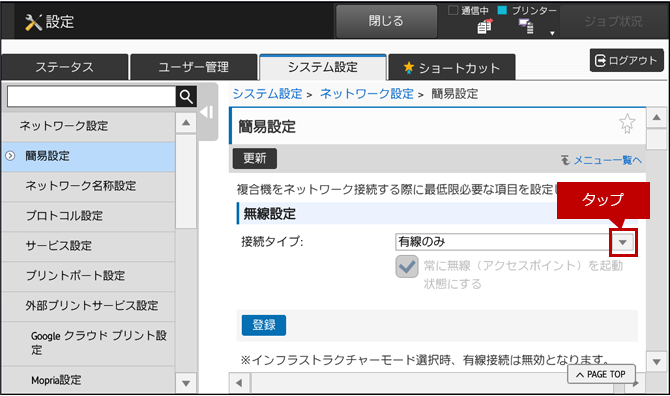
Task: Click the circled arrow beside 簡易設定
Action: pyautogui.click(x=10, y=156)
